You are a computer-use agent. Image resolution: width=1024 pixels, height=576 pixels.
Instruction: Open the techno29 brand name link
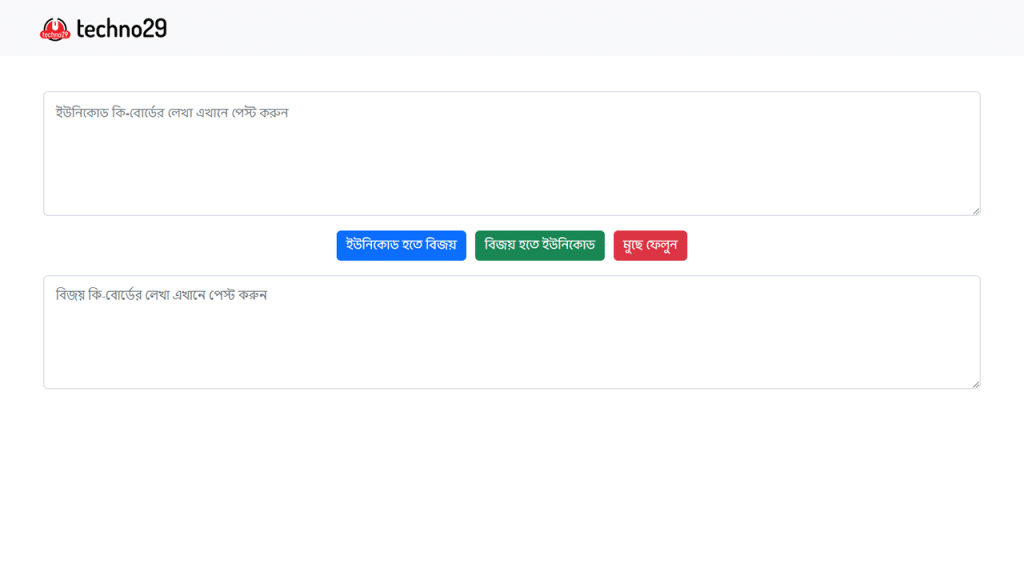click(121, 29)
